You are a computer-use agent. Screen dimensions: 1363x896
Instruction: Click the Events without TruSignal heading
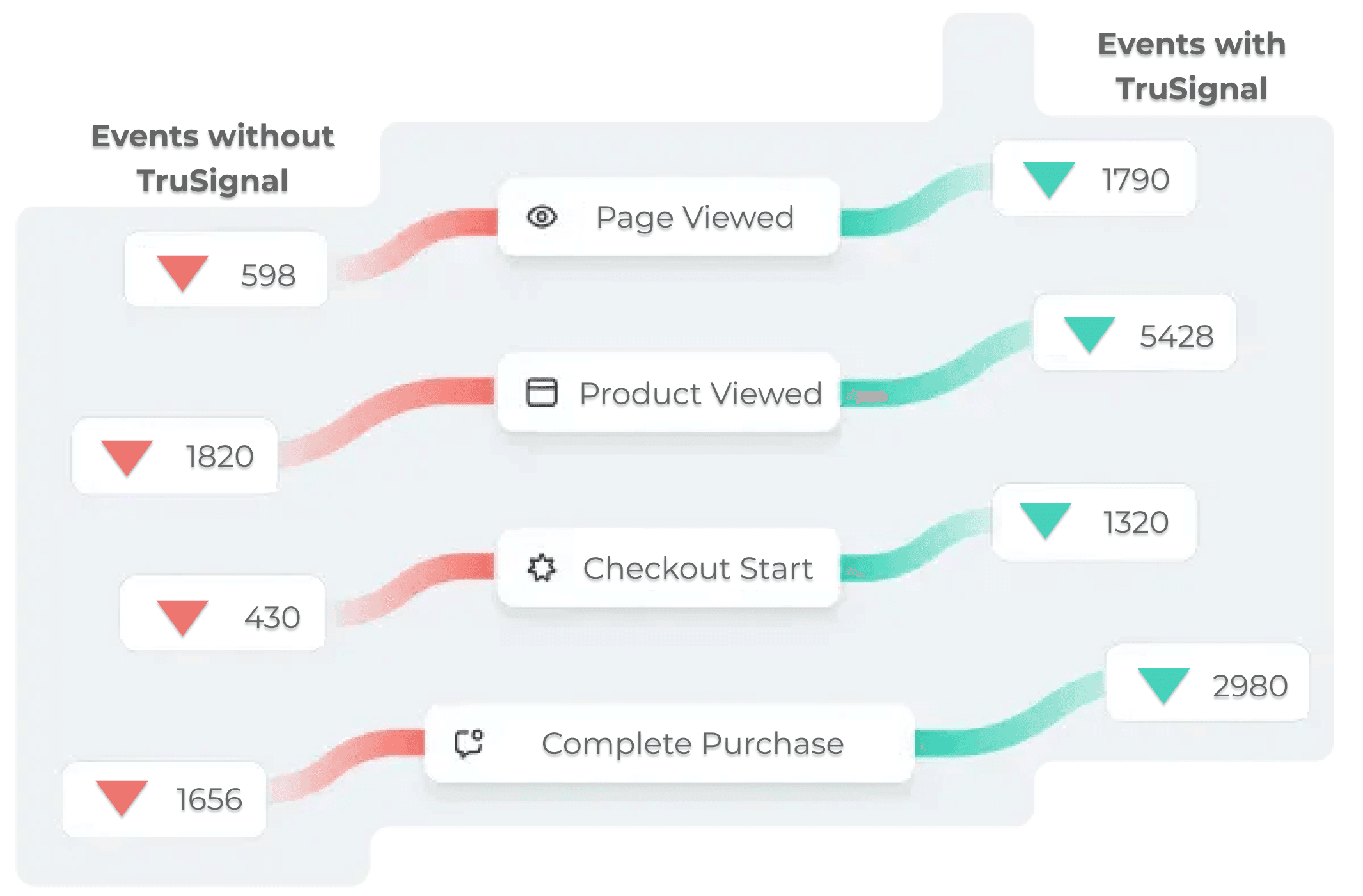(x=212, y=158)
